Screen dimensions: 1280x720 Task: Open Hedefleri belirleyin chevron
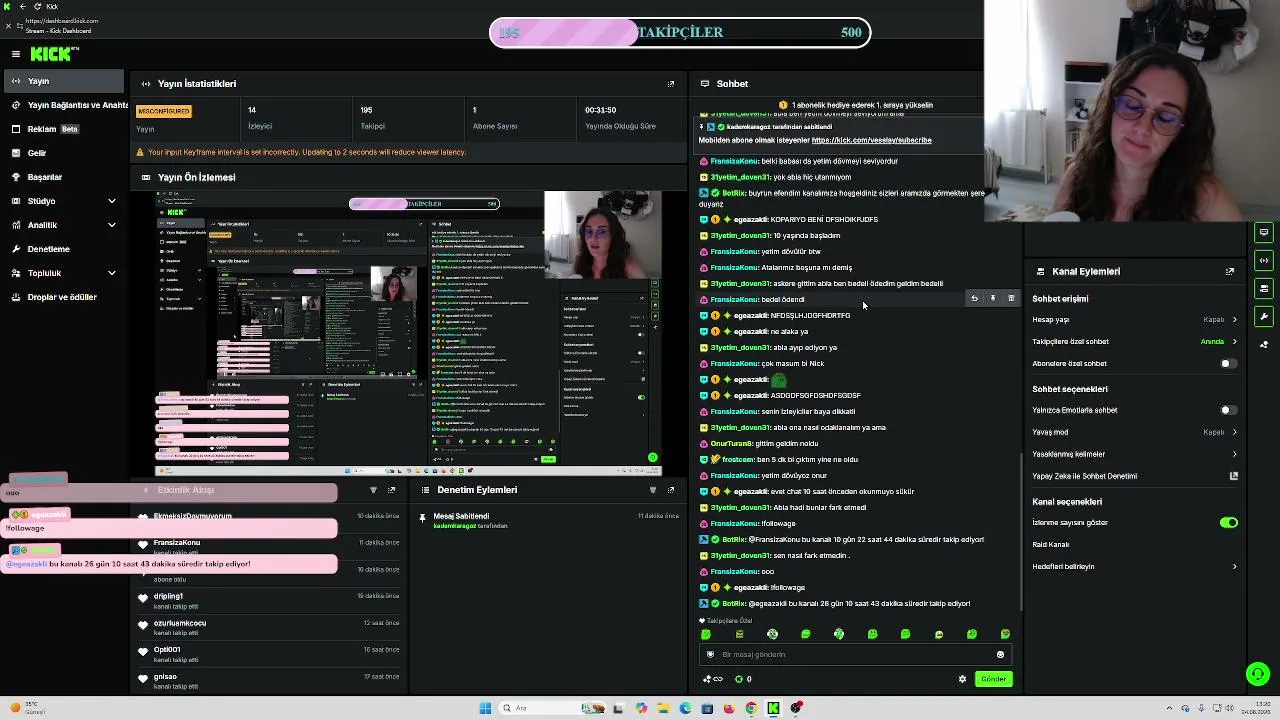point(1234,567)
